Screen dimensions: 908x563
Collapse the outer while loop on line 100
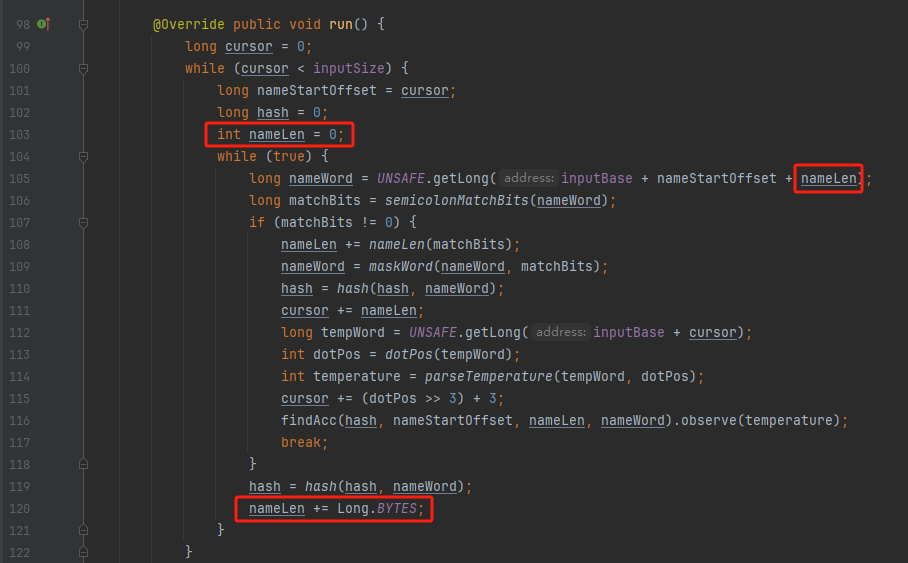tap(83, 68)
